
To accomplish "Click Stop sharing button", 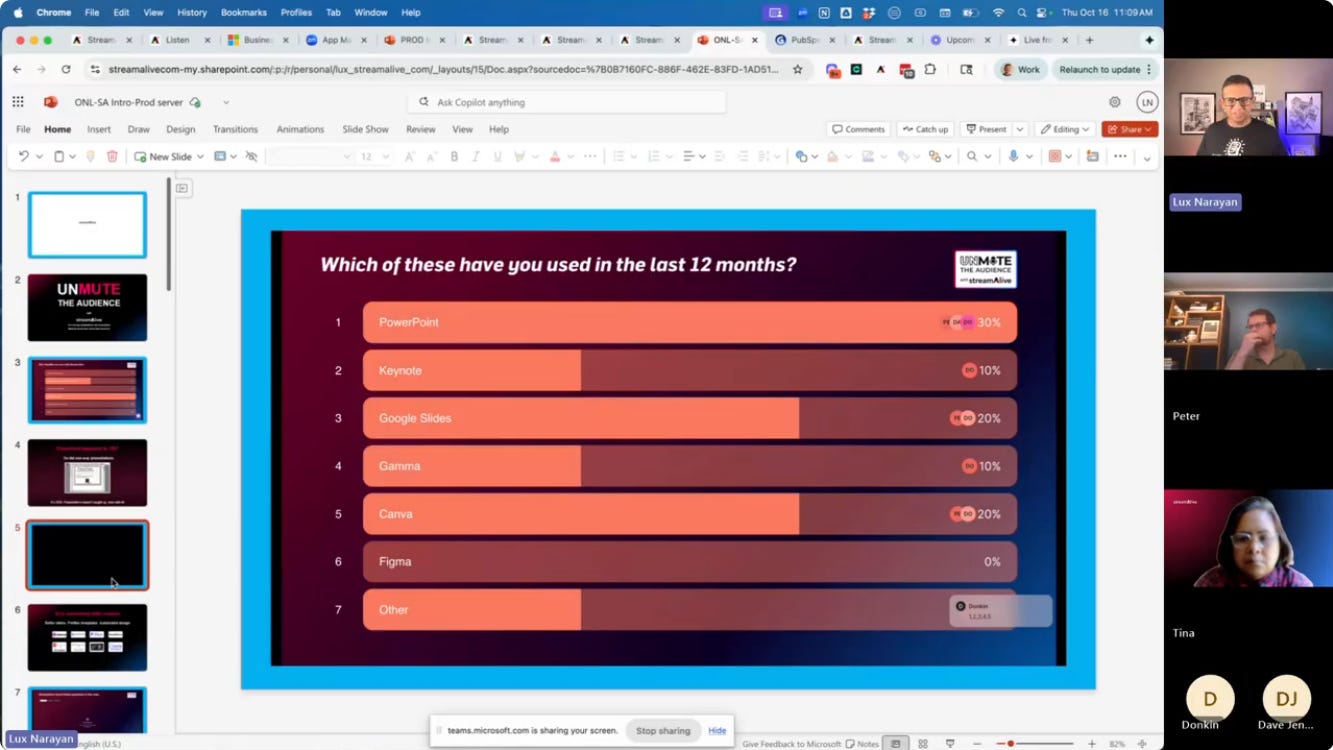I will 663,731.
